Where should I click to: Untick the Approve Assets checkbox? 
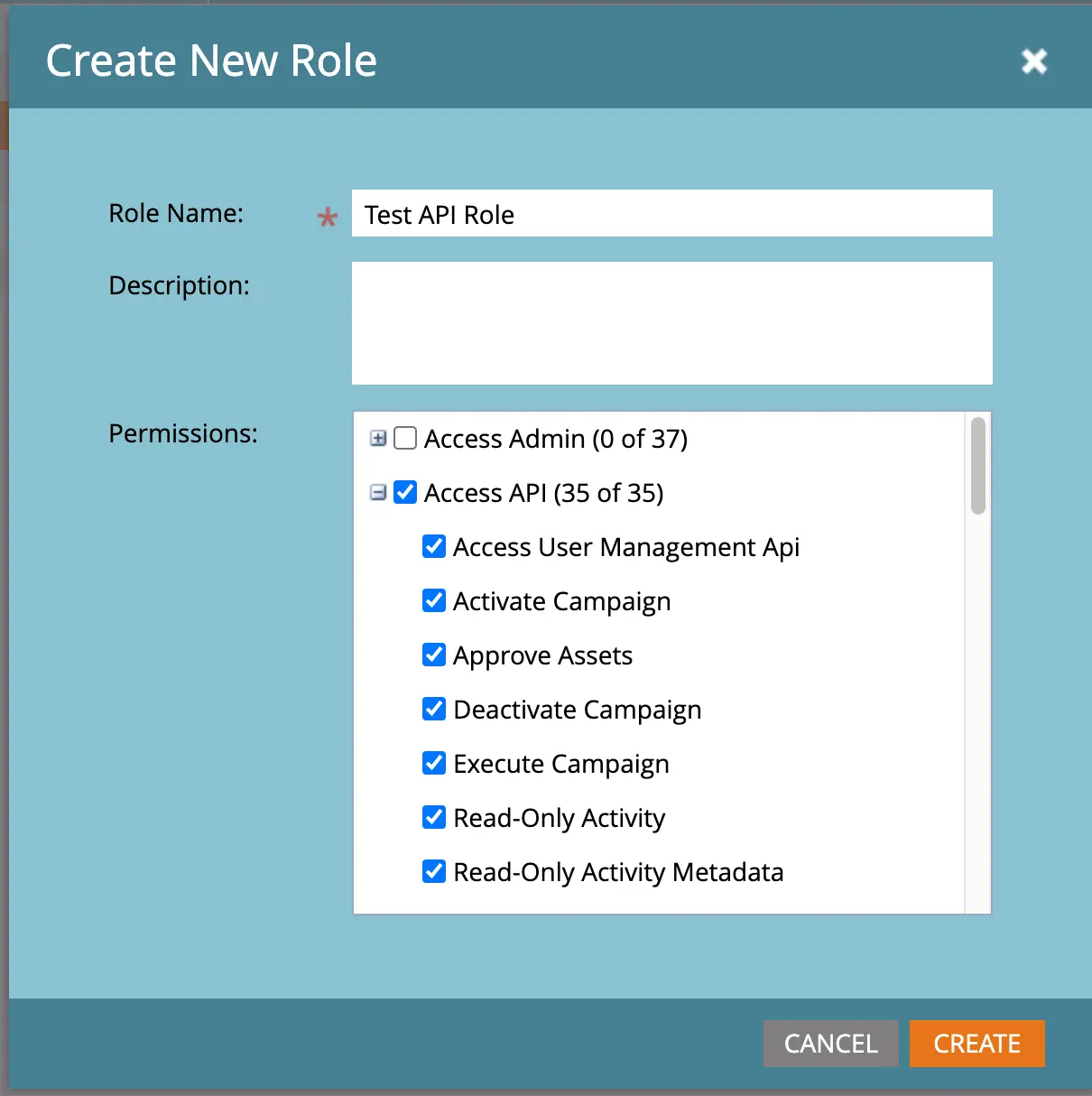pyautogui.click(x=434, y=655)
